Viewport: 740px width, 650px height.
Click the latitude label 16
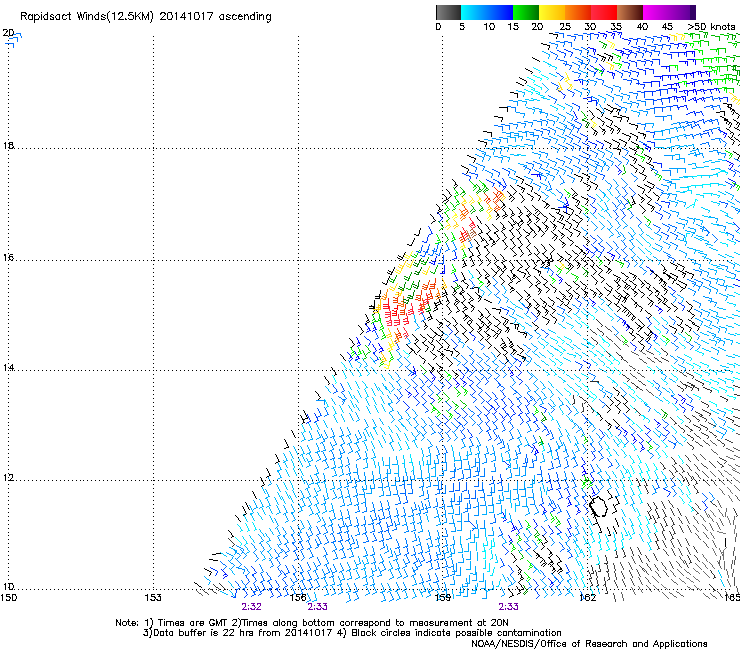tap(8, 257)
